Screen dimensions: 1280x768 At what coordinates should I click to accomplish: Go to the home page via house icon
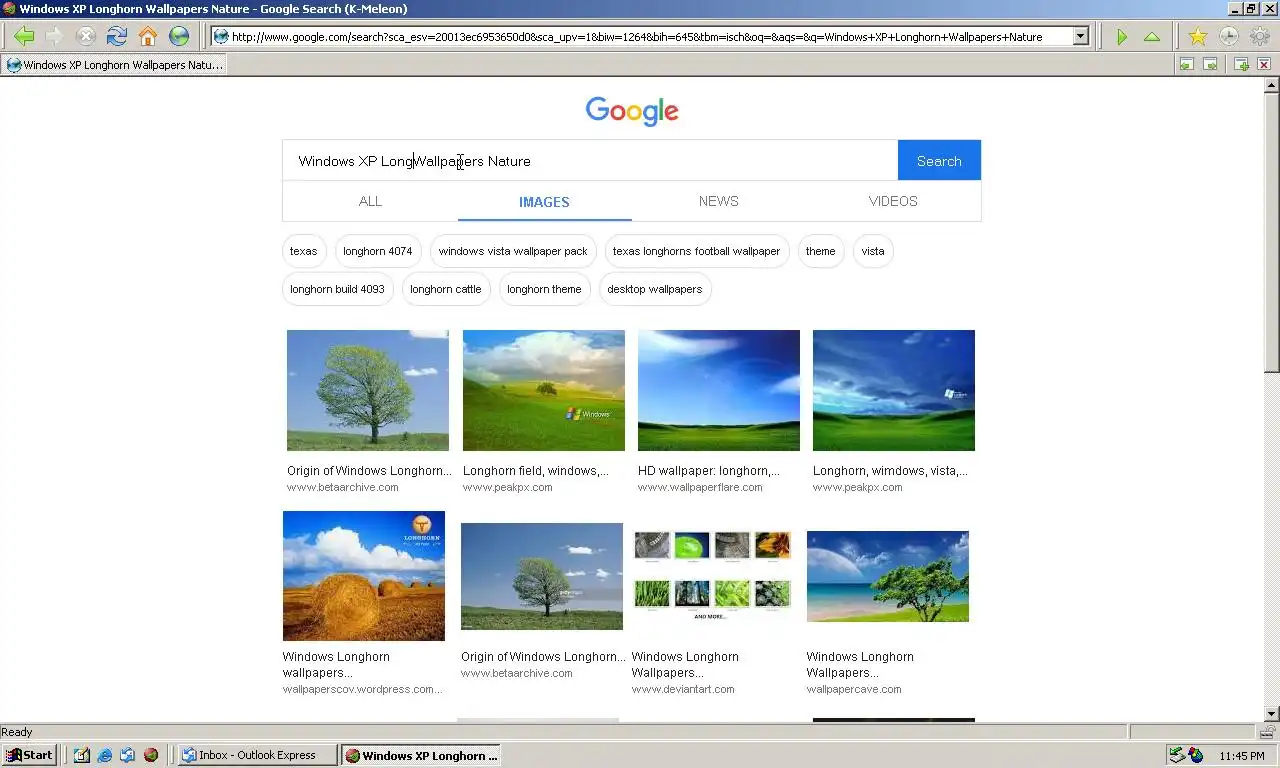click(148, 37)
